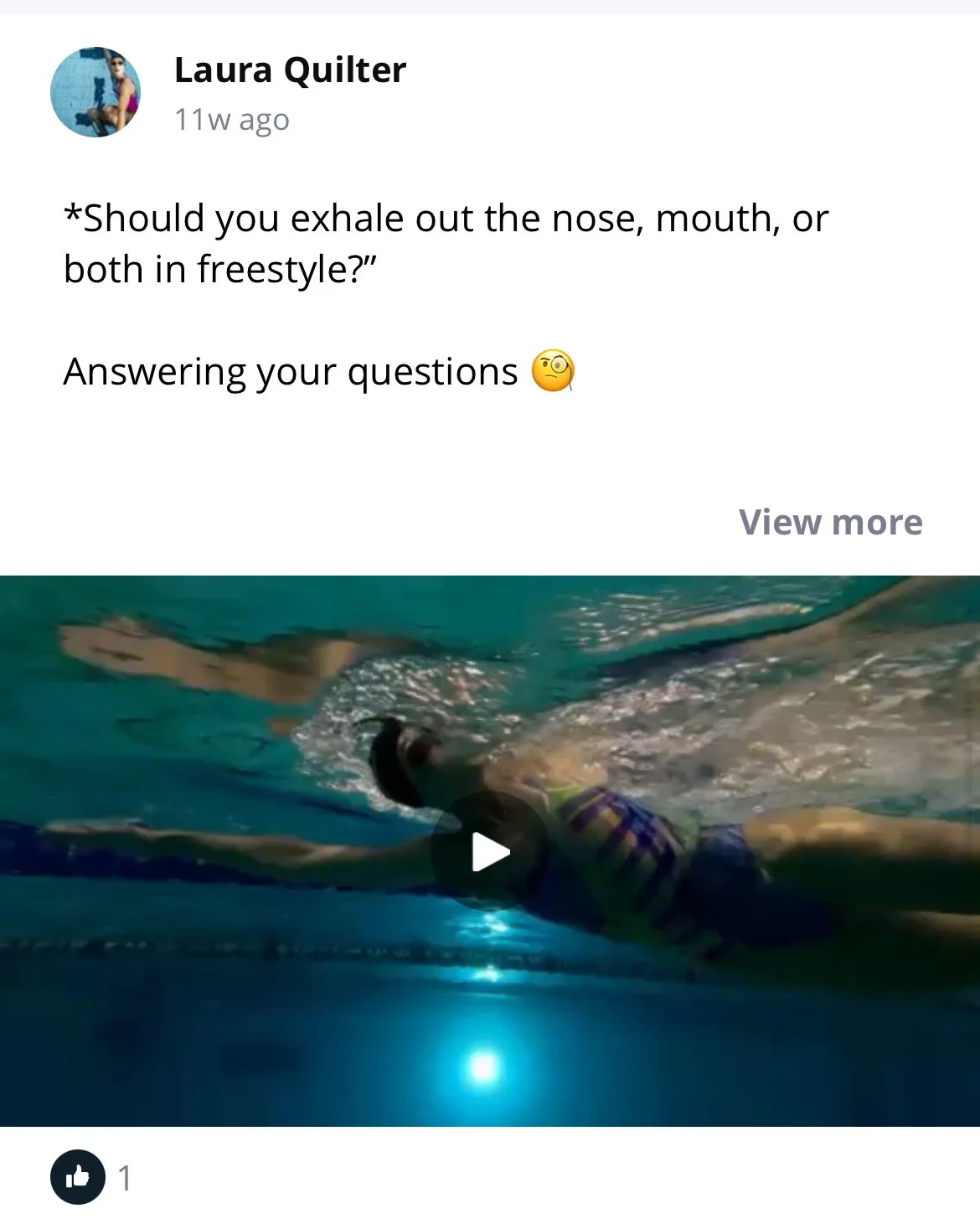Click the Answering your questions line
Viewport: 980px width, 1224px height.
click(x=319, y=371)
